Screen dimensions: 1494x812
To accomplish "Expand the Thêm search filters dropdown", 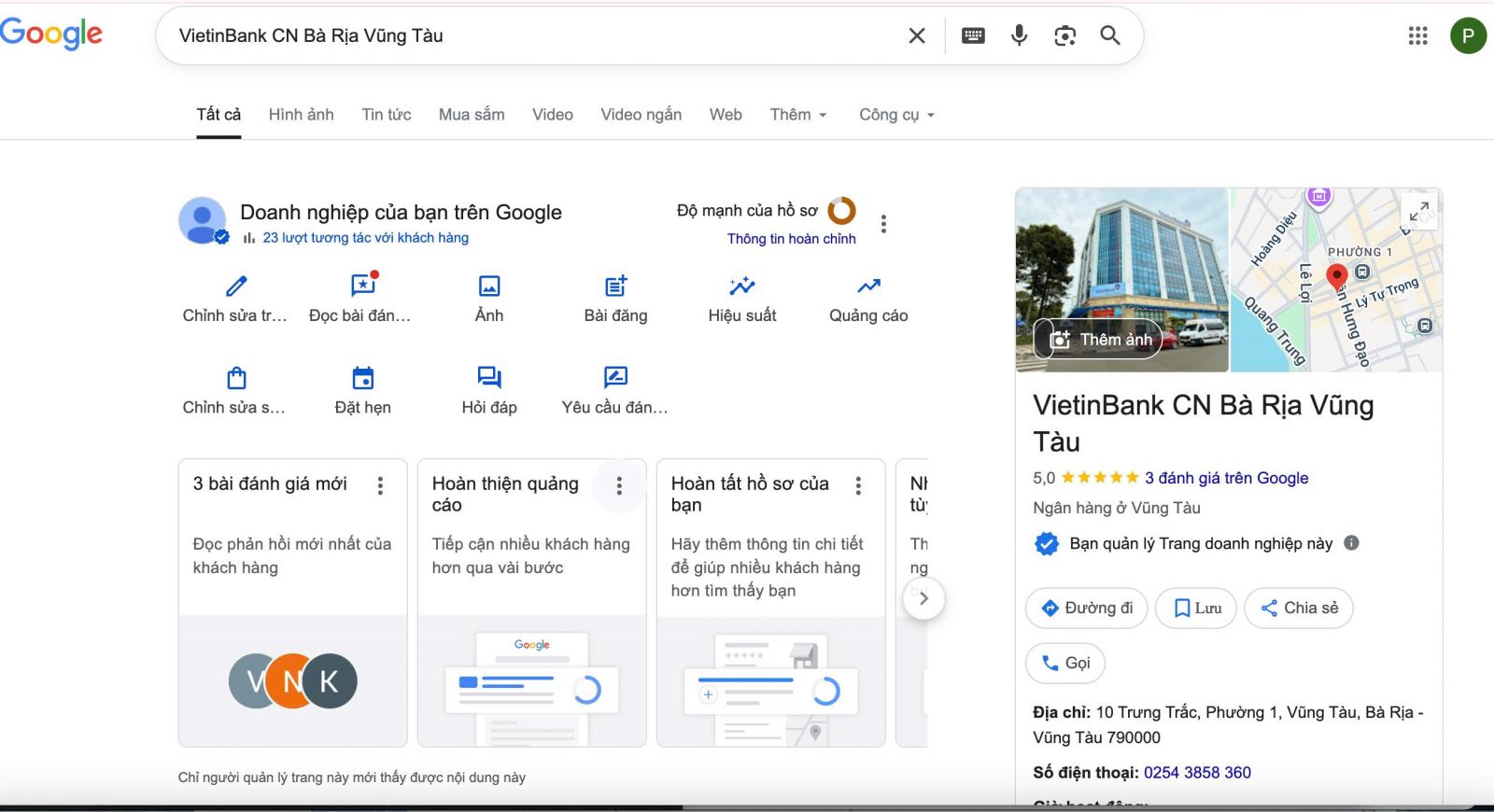I will (x=798, y=115).
